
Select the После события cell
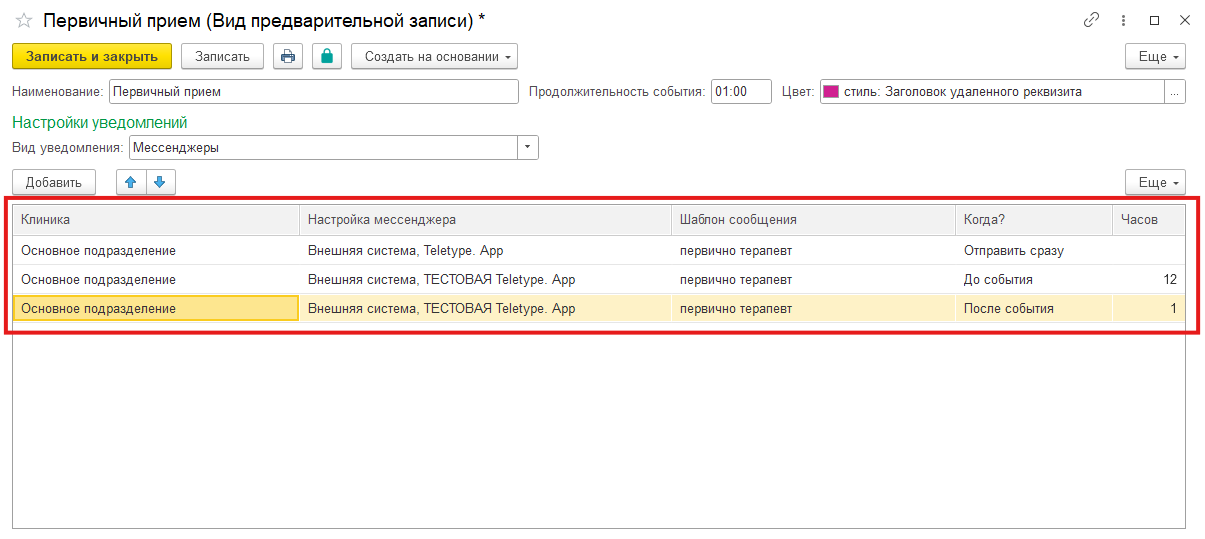1033,309
